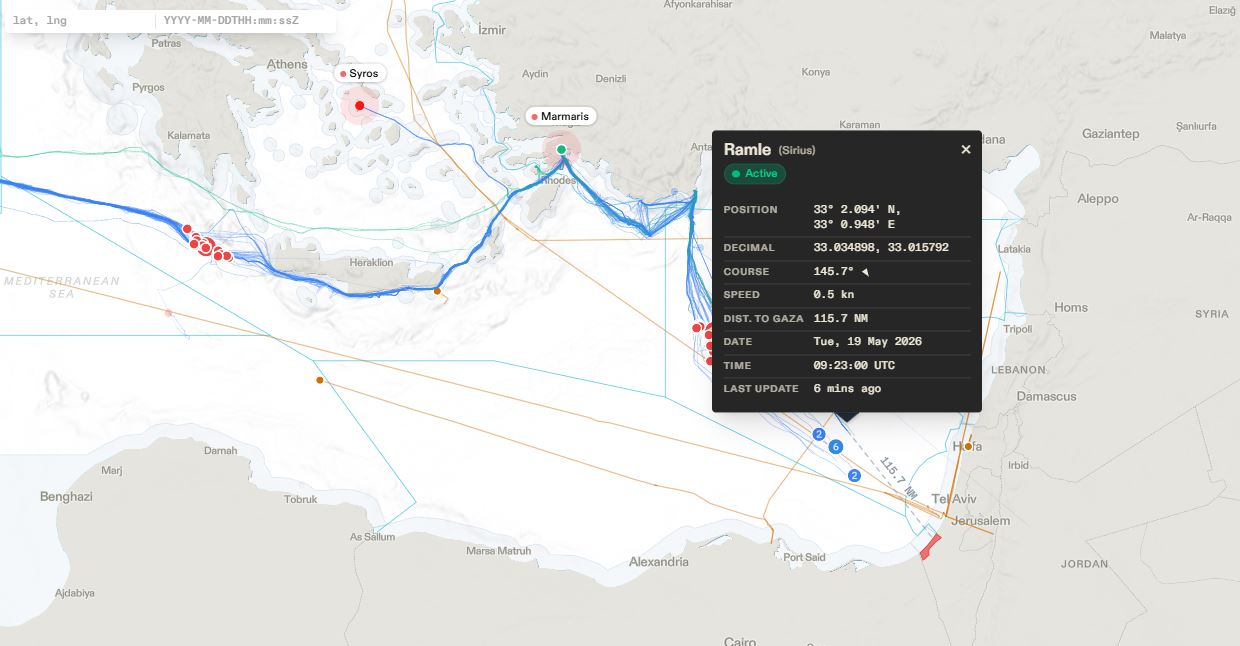Click the lat, lng coordinate search field
This screenshot has height=646, width=1240.
[x=80, y=20]
